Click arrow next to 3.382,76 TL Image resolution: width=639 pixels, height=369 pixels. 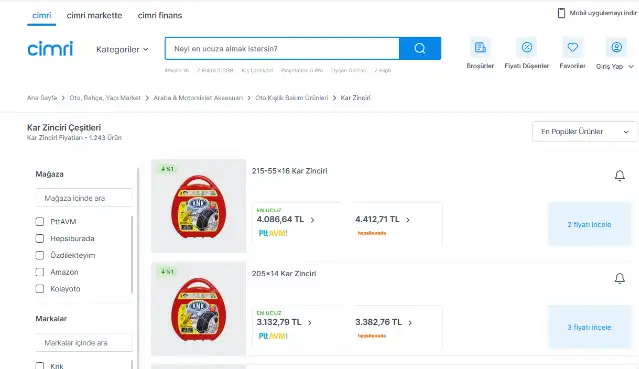click(x=410, y=323)
